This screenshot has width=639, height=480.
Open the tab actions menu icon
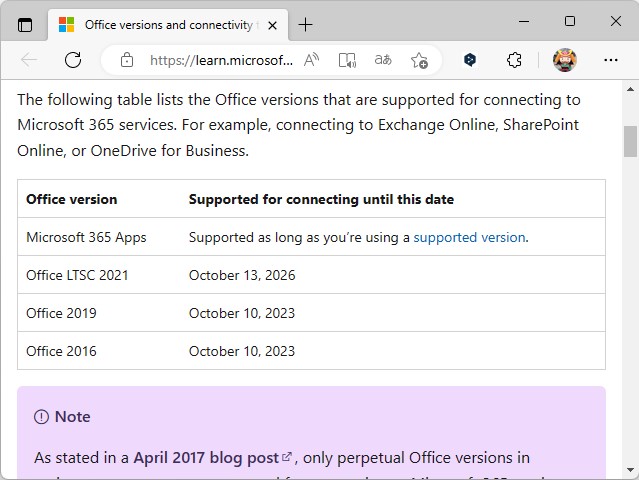[25, 25]
